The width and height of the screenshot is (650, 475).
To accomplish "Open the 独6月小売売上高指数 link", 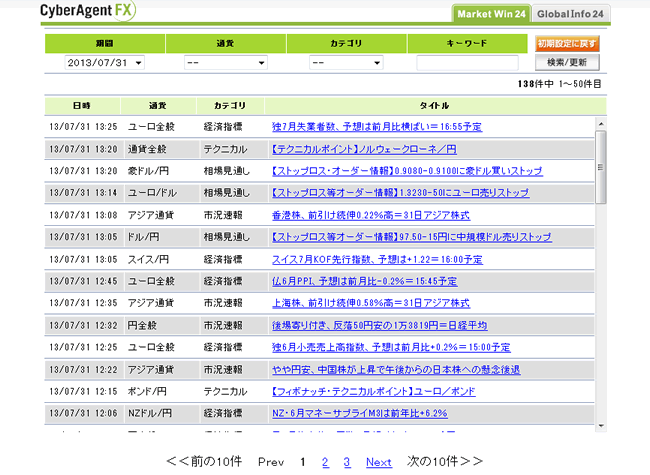I will (x=391, y=347).
